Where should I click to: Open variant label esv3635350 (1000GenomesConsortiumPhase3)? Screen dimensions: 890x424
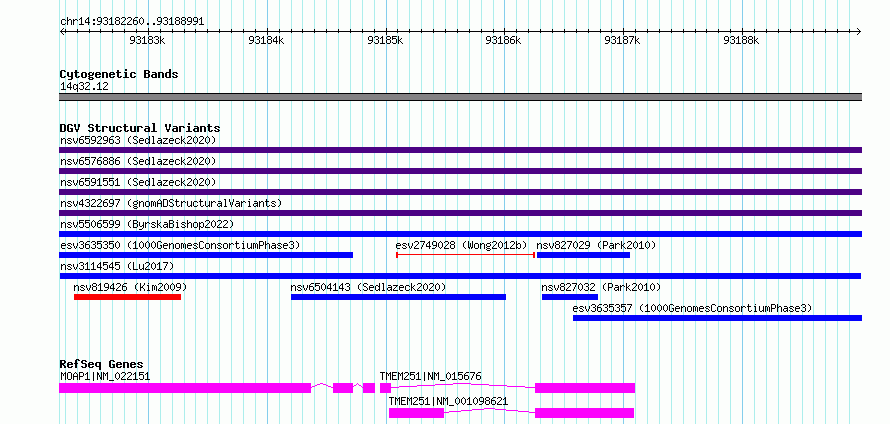pyautogui.click(x=180, y=245)
